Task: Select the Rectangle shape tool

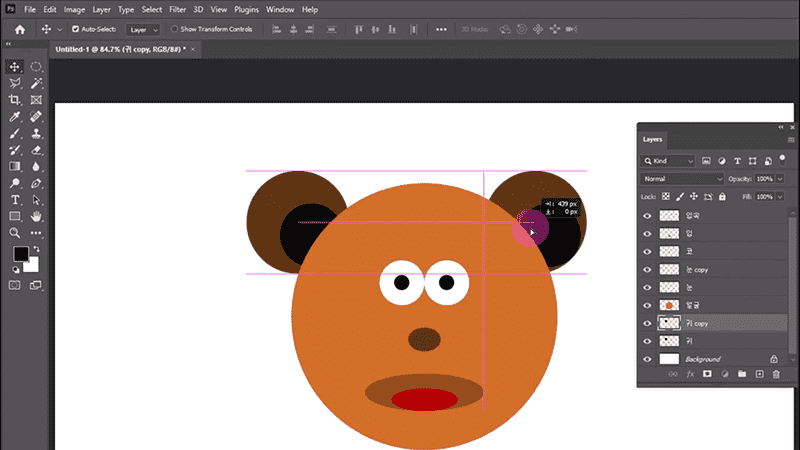Action: click(15, 216)
